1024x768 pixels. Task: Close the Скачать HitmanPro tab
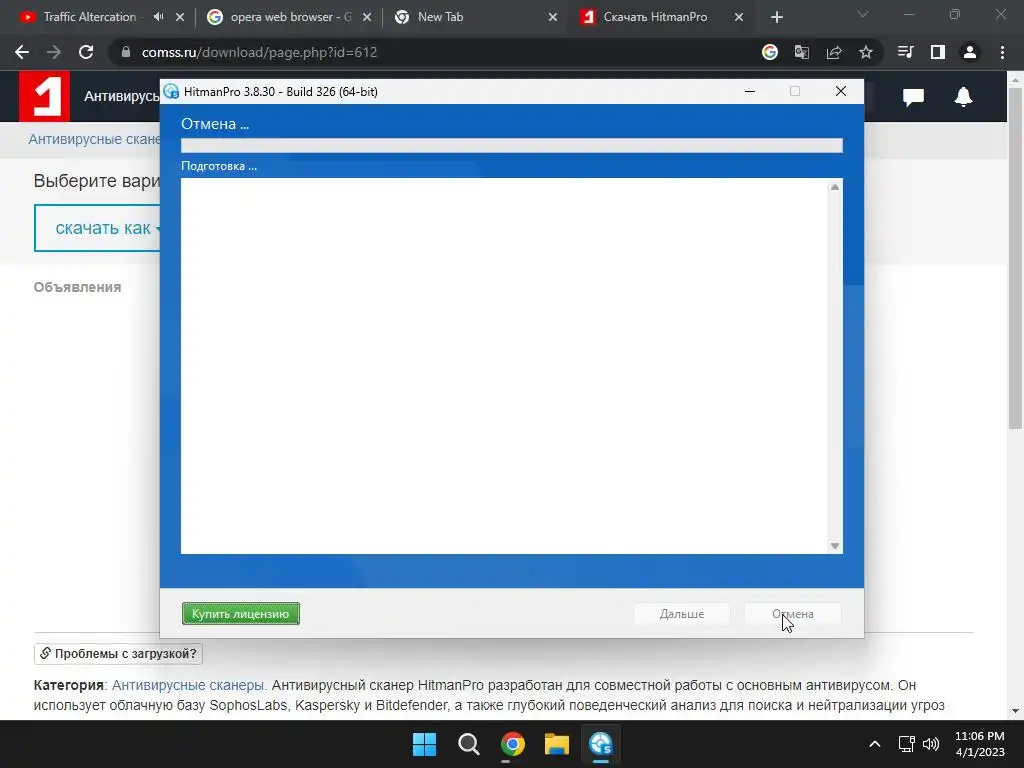click(739, 17)
